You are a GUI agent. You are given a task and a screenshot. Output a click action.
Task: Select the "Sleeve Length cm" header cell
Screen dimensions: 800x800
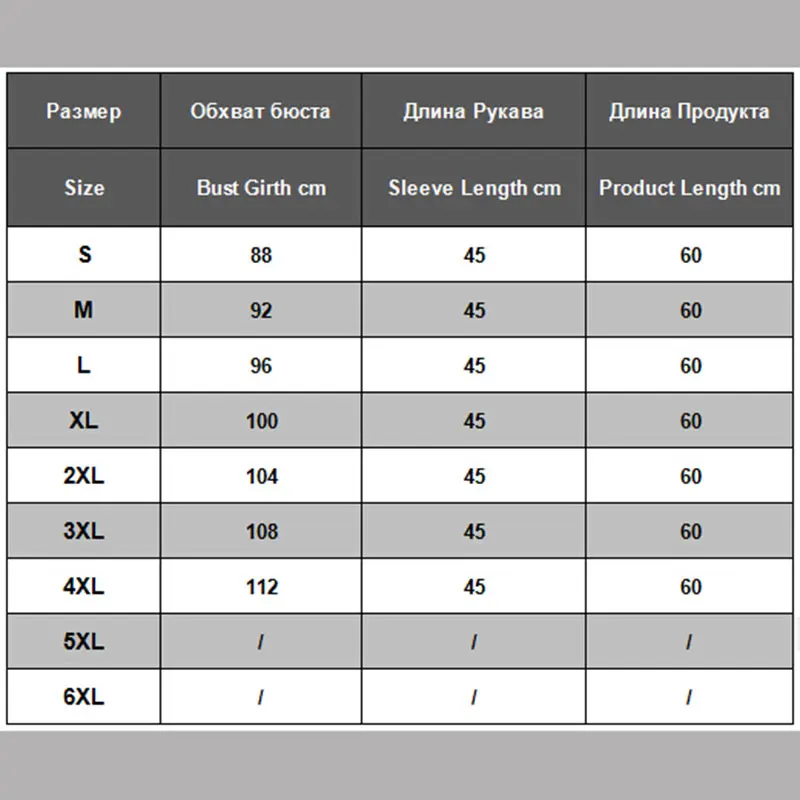(474, 187)
